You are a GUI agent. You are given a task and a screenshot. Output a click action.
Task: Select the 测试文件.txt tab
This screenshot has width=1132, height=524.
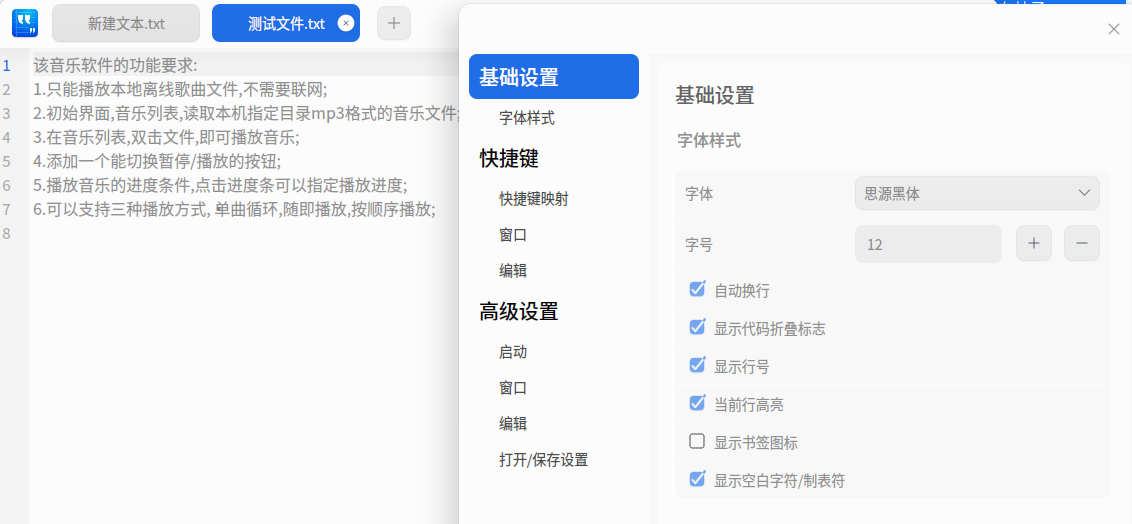coord(286,23)
